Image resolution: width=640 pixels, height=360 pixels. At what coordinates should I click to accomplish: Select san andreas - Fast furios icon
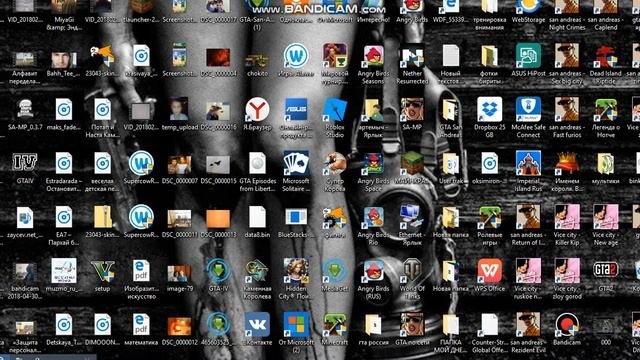pyautogui.click(x=567, y=109)
